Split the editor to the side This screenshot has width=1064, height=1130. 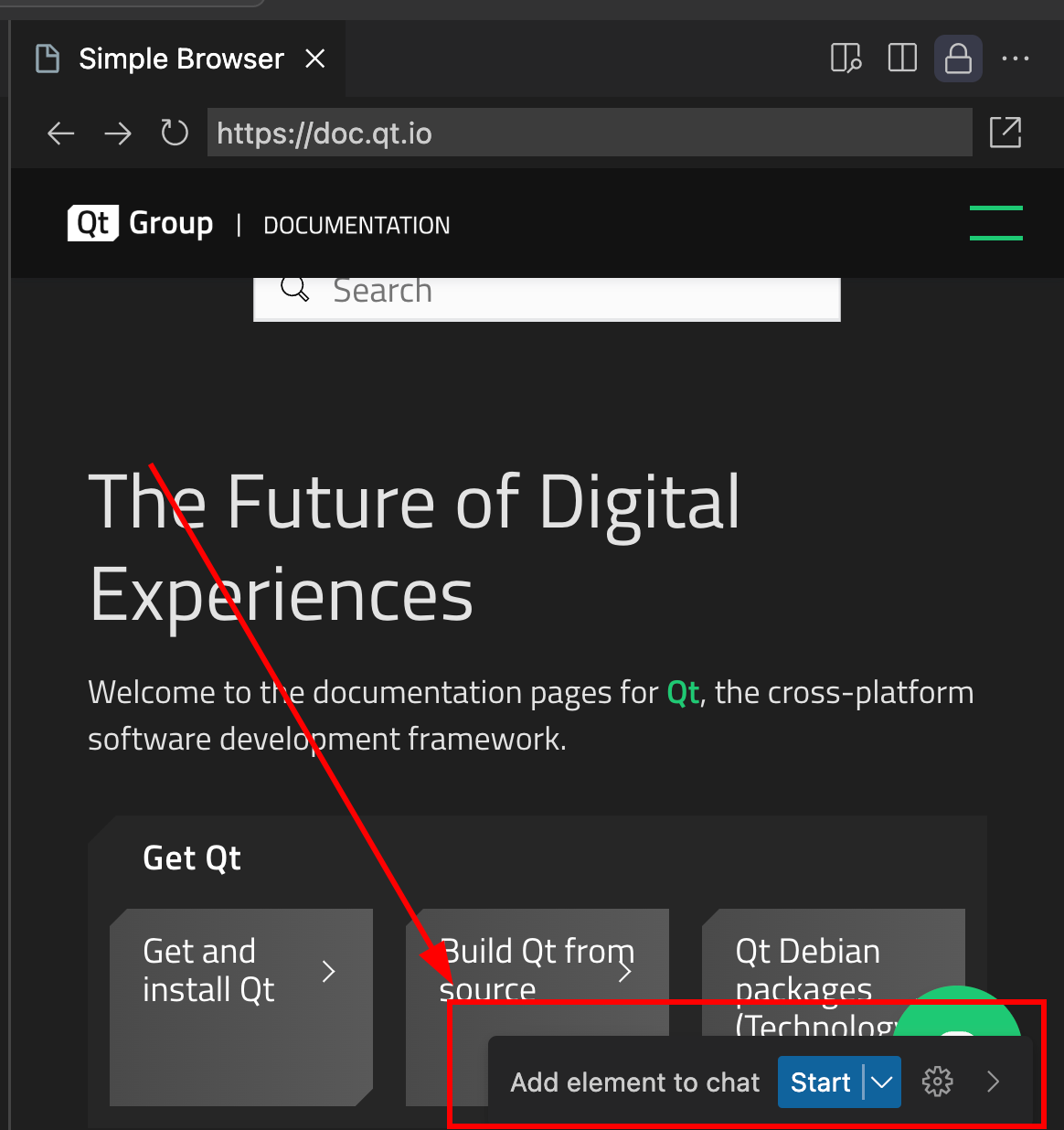[x=902, y=59]
